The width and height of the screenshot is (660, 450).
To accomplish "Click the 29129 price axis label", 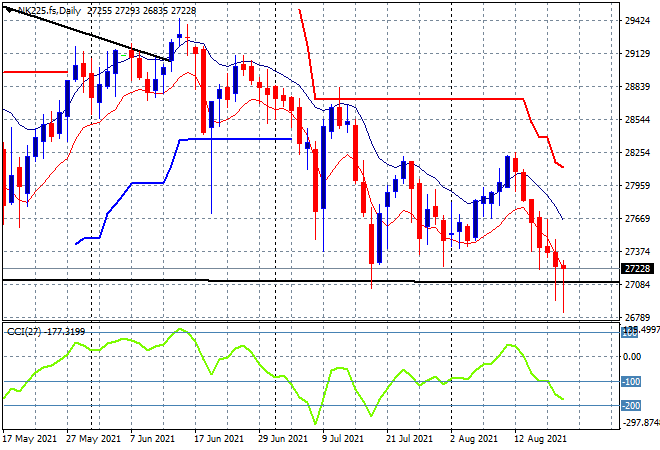I will coord(637,54).
